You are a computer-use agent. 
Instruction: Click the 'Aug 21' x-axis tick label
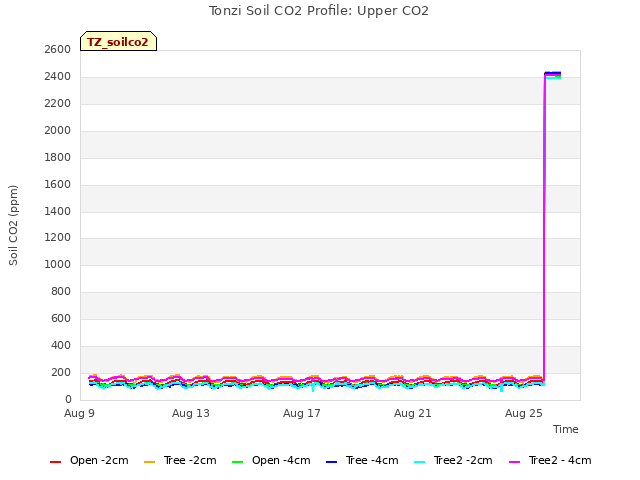click(x=413, y=413)
